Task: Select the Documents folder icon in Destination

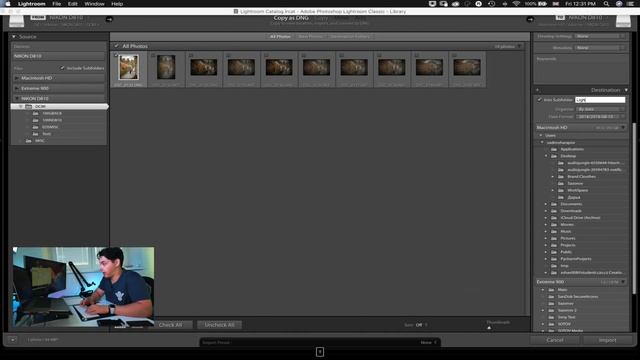Action: tap(554, 204)
